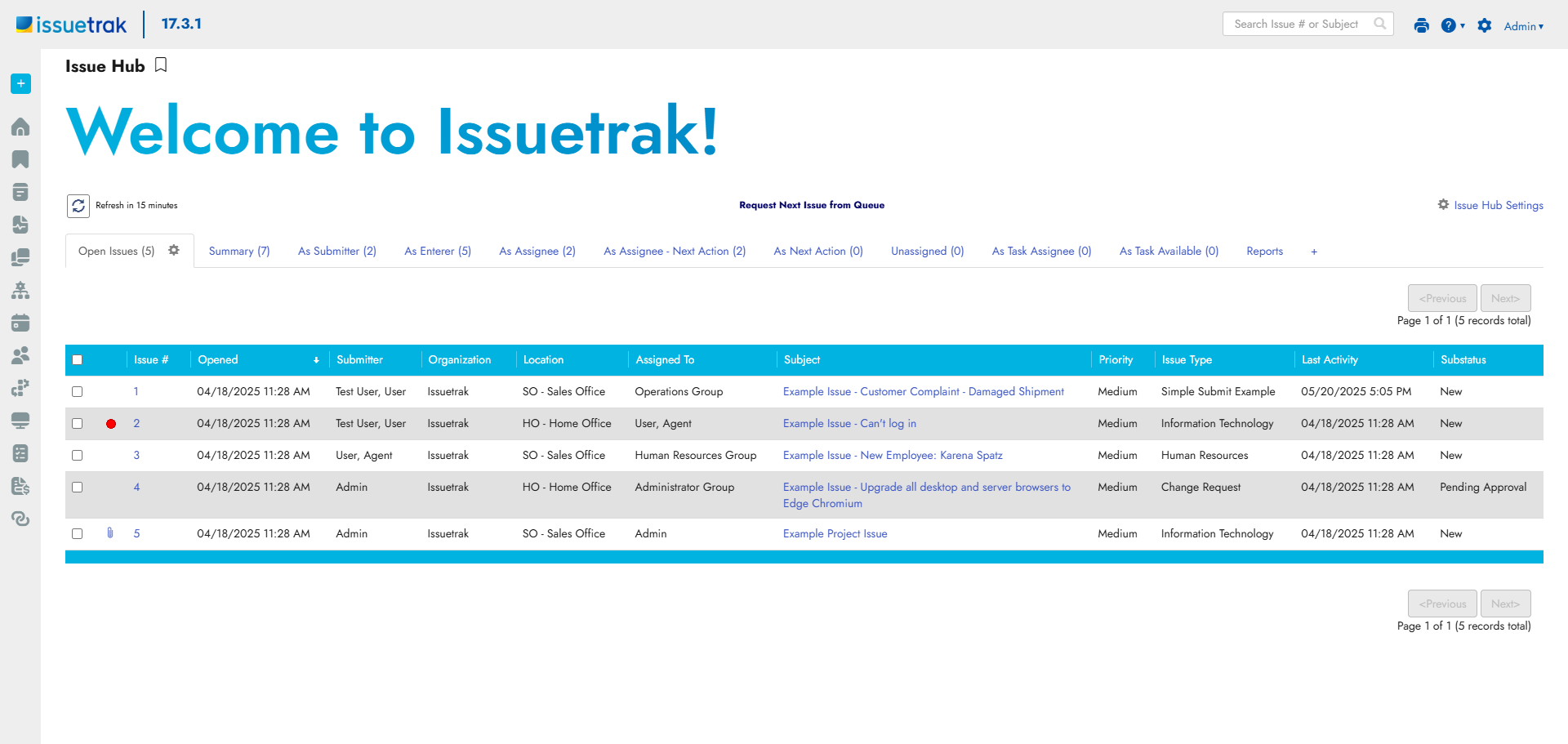Screen dimensions: 1568x744
Task: Click the plus to add a tab
Action: [1314, 252]
